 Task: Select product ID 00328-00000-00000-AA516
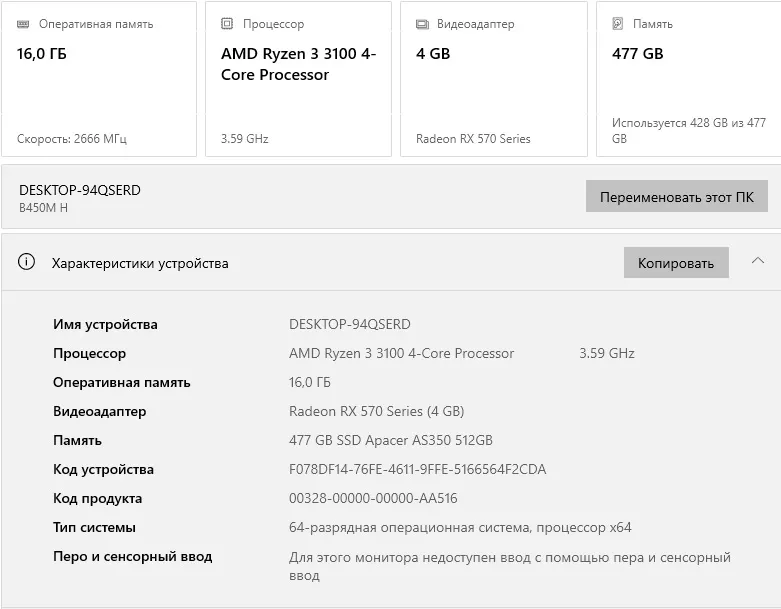(373, 498)
